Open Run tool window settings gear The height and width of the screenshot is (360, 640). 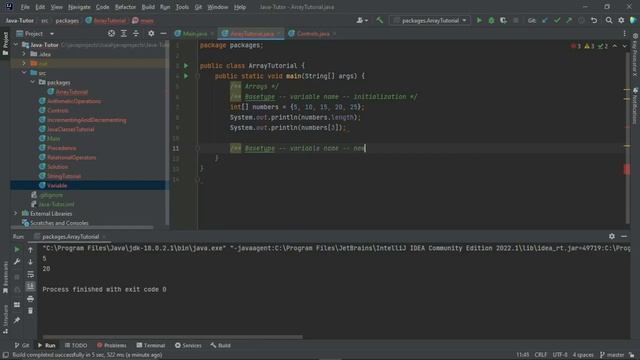(611, 236)
